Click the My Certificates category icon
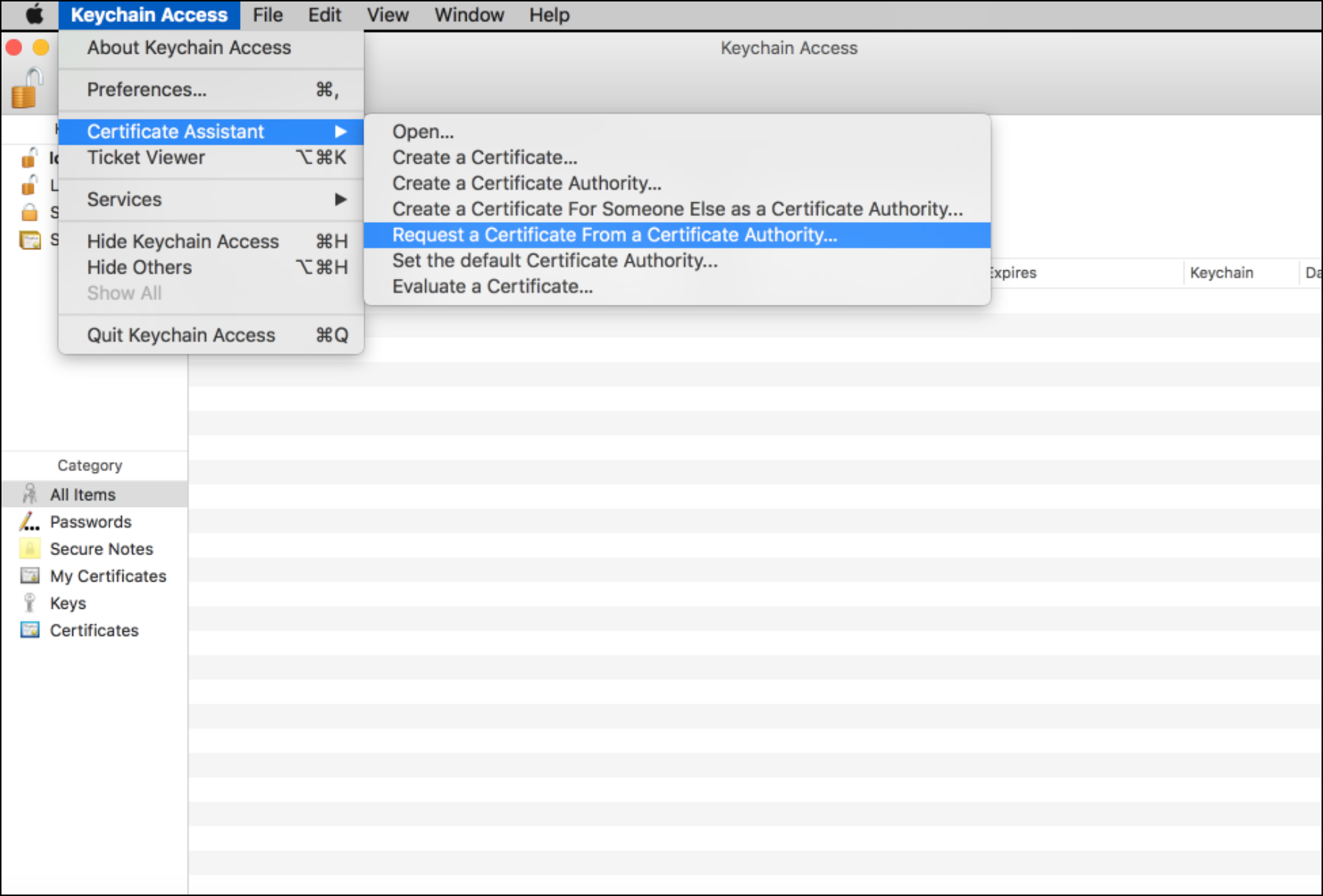This screenshot has height=896, width=1323. pos(30,576)
